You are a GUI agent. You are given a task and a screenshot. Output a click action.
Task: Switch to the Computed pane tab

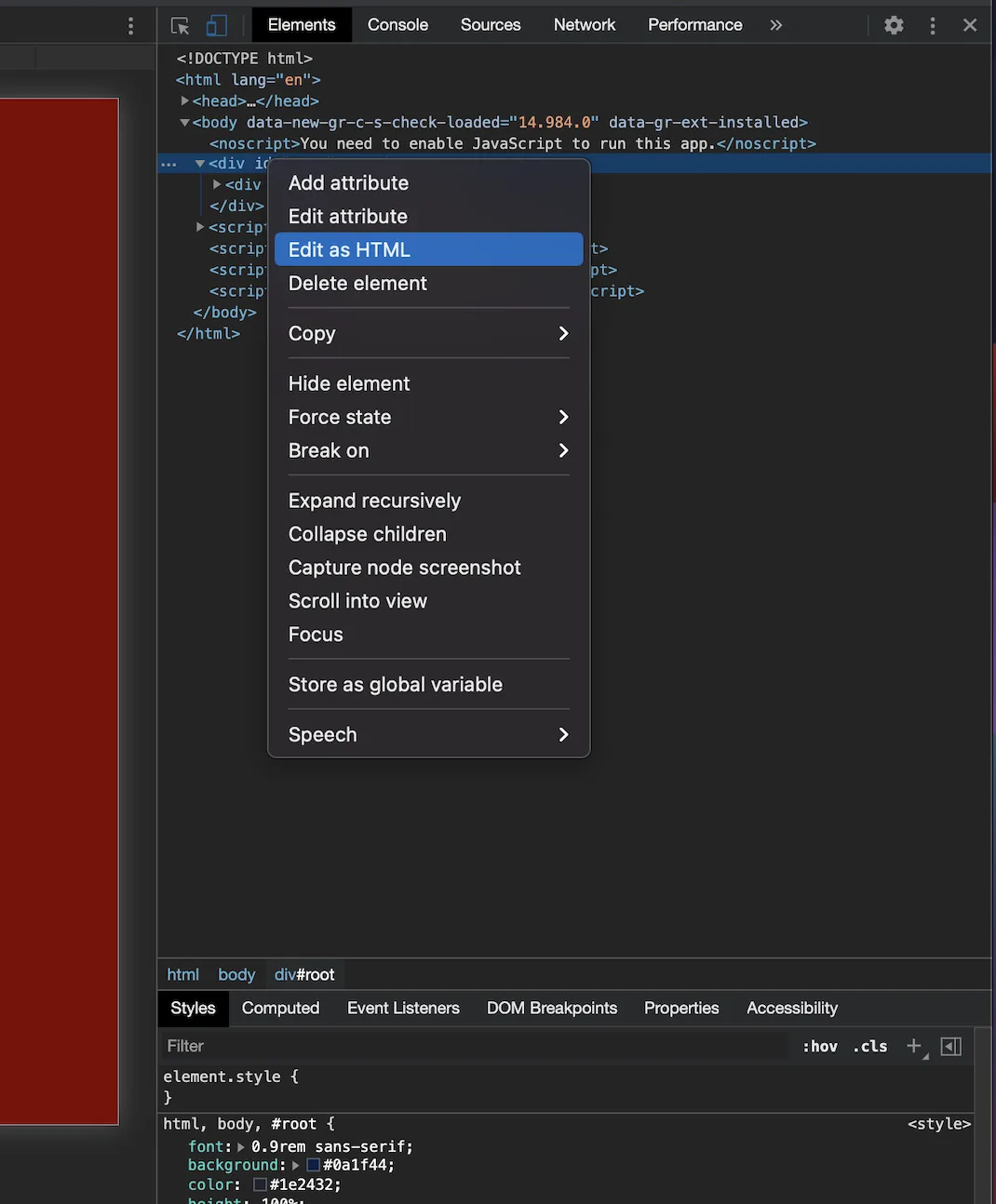point(280,1008)
